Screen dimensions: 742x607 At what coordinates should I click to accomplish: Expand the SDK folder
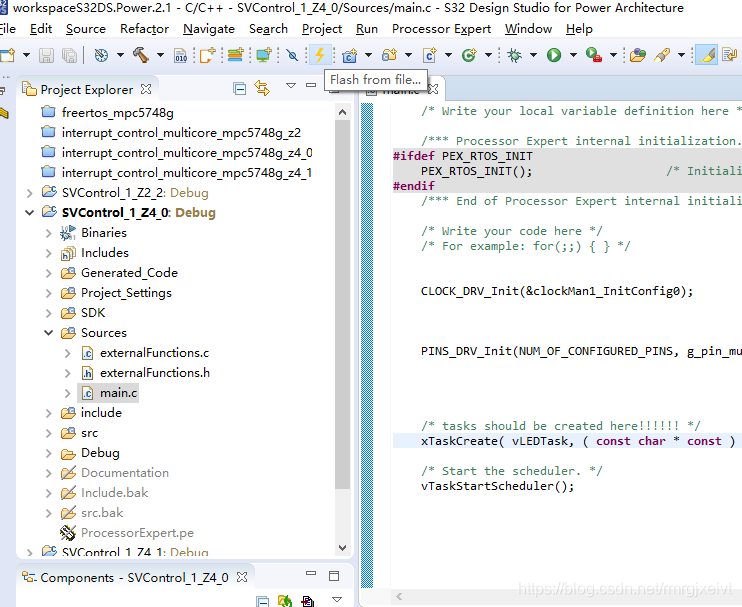click(49, 313)
